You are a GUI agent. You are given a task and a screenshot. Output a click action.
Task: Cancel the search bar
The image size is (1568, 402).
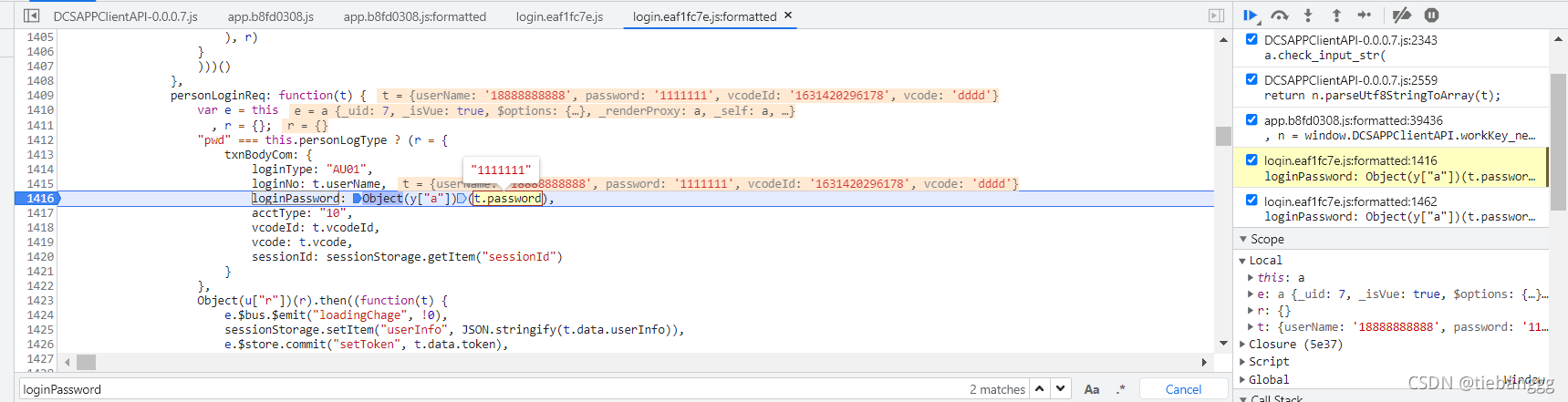1183,389
